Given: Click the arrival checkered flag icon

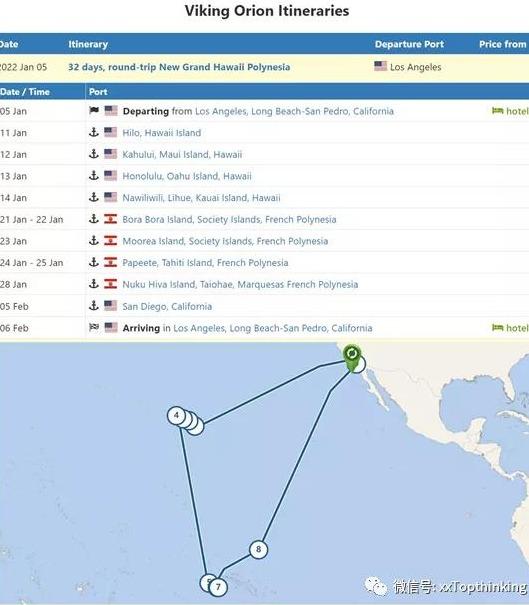Looking at the screenshot, I should tap(94, 328).
